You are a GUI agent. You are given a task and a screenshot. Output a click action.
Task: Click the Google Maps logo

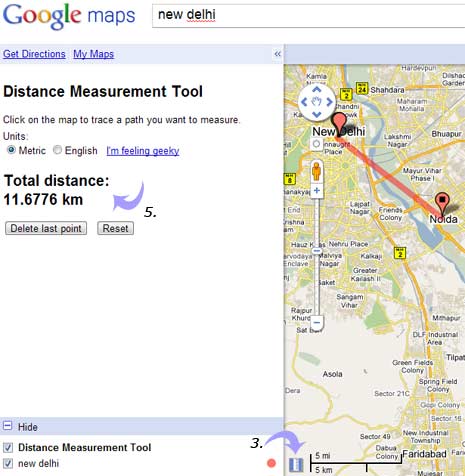(x=69, y=16)
